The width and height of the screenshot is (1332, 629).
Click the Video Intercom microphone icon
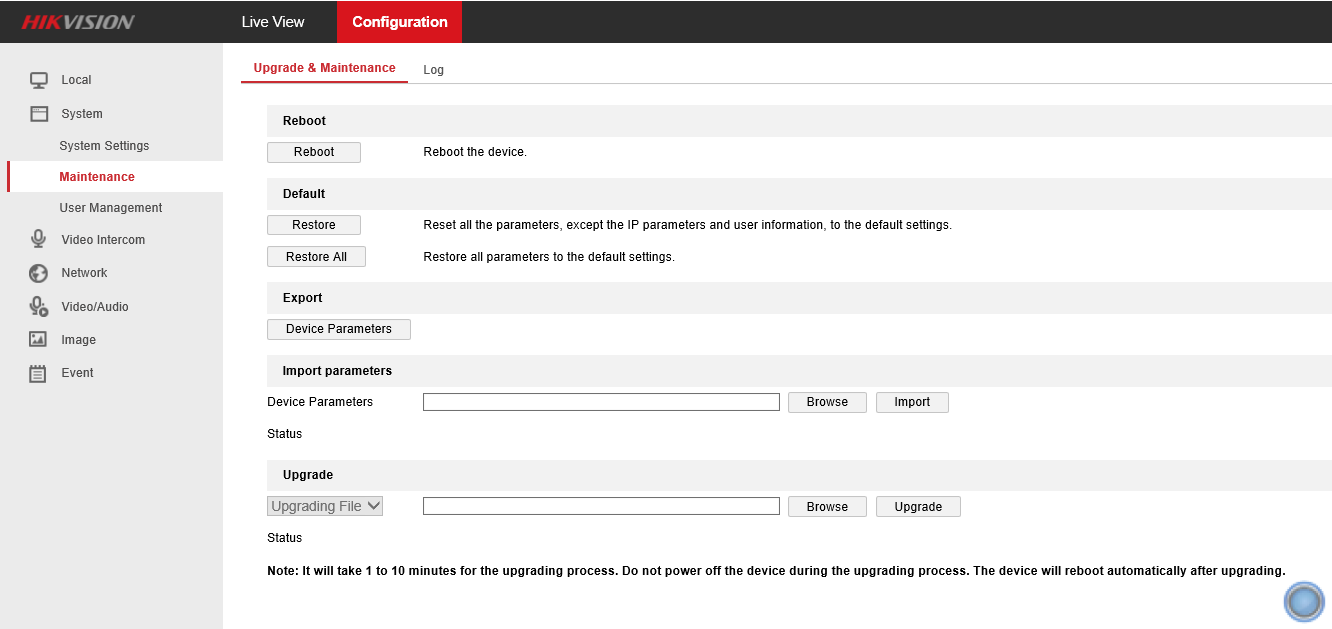(x=39, y=240)
